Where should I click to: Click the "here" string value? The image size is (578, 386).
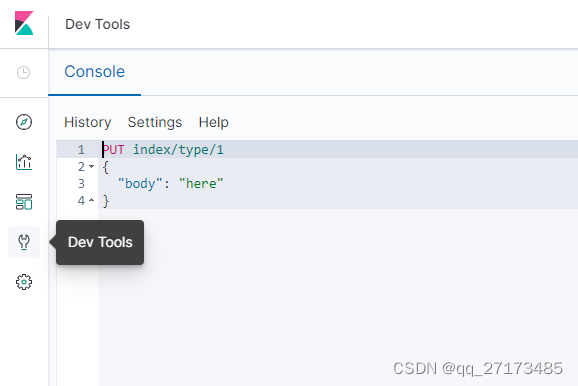(201, 184)
